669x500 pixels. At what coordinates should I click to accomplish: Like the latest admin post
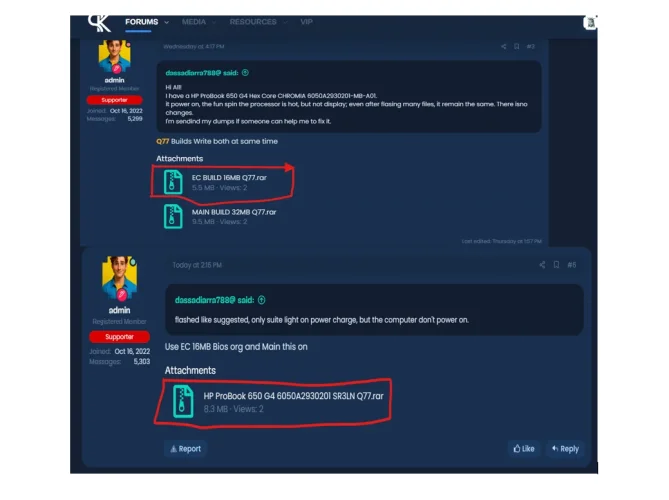click(524, 449)
